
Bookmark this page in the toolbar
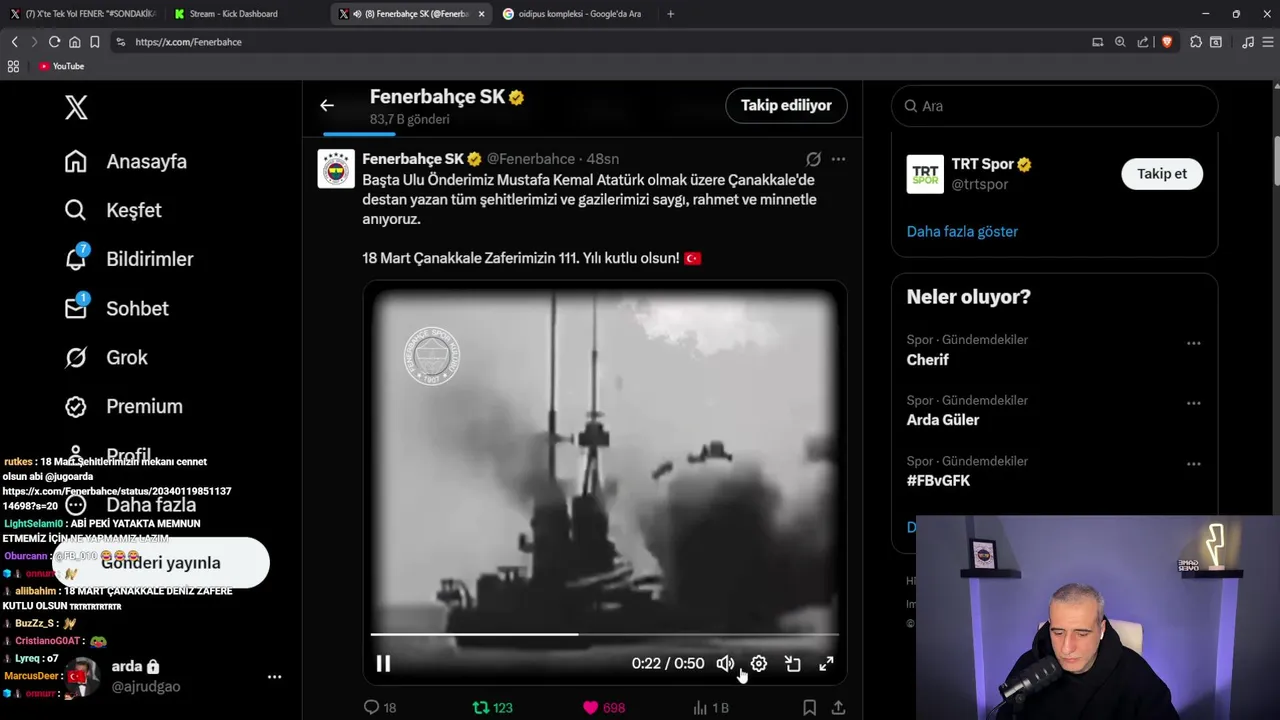[95, 42]
